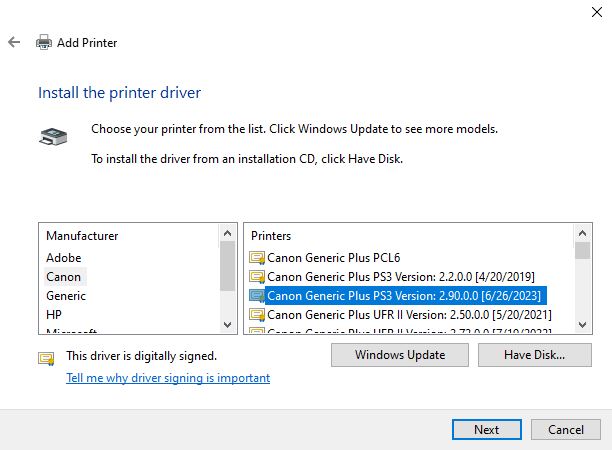Click the driver icon for Canon Generic Plus PCL6
This screenshot has width=612, height=450.
(257, 258)
